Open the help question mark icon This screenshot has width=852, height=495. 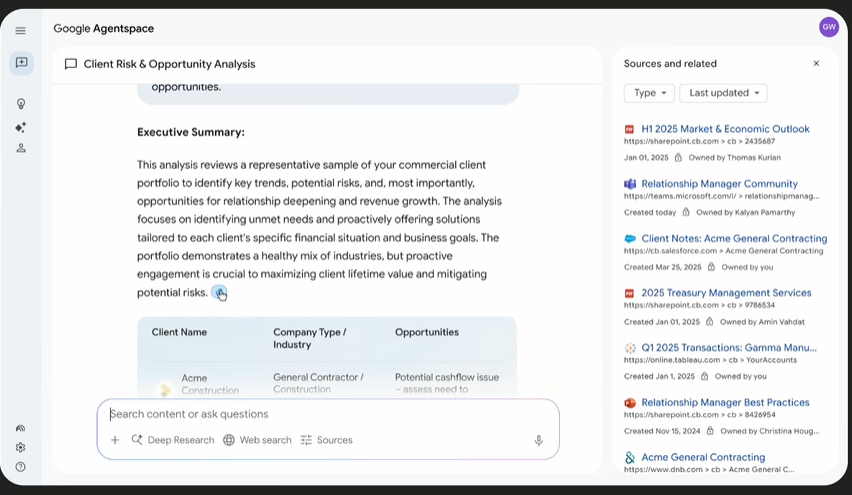(x=21, y=467)
